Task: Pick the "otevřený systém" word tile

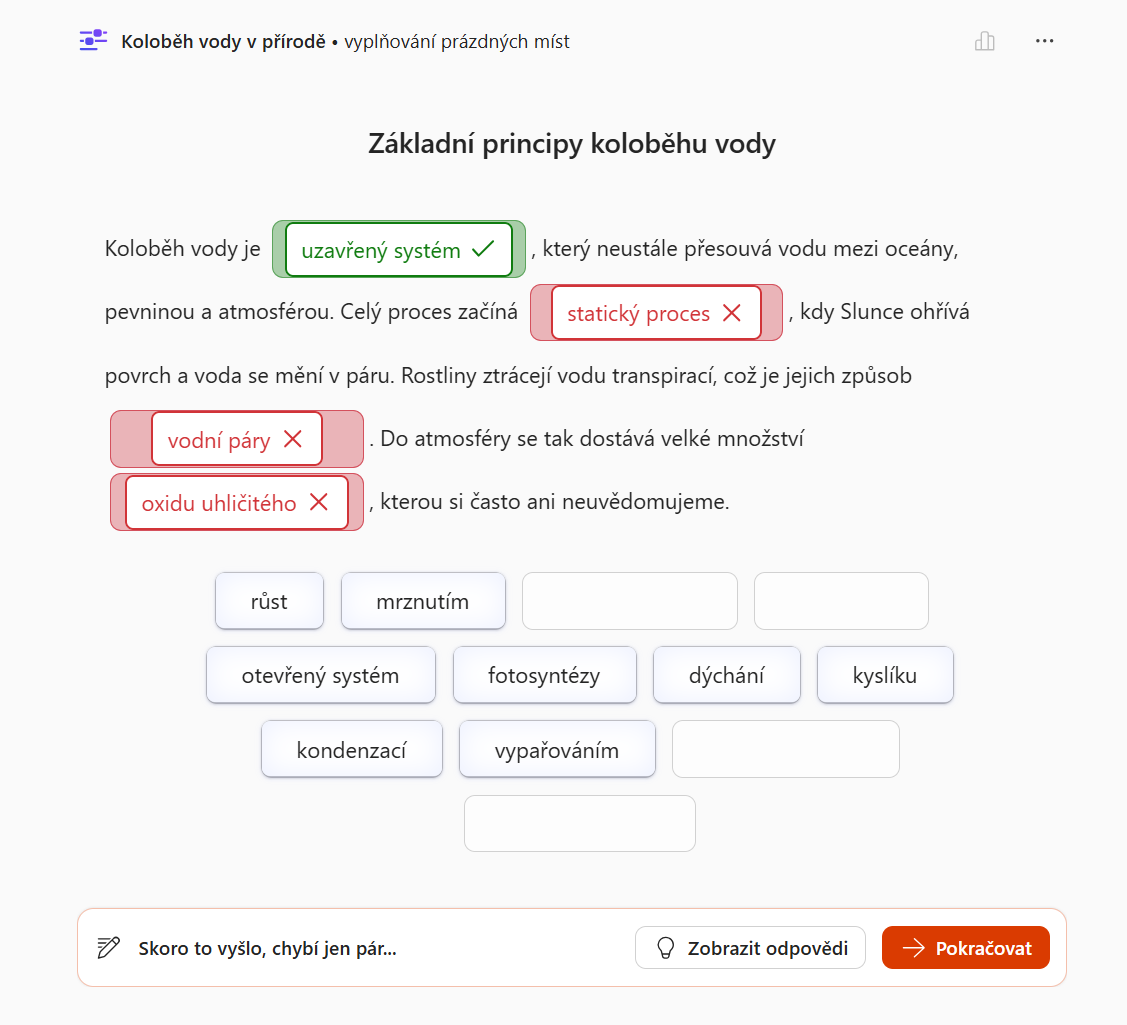Action: point(320,675)
